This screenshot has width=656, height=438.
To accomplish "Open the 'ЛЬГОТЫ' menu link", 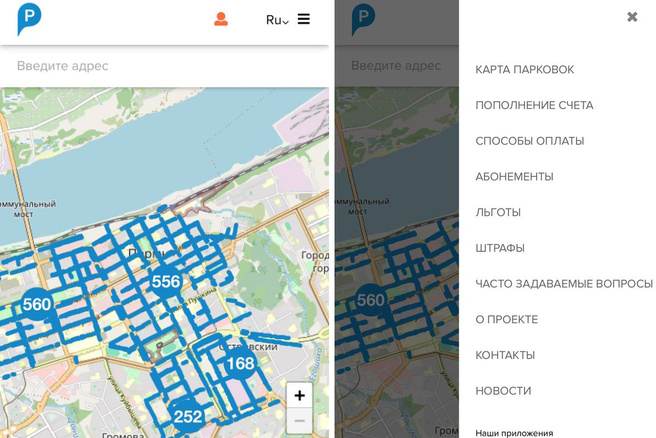I will point(498,213).
